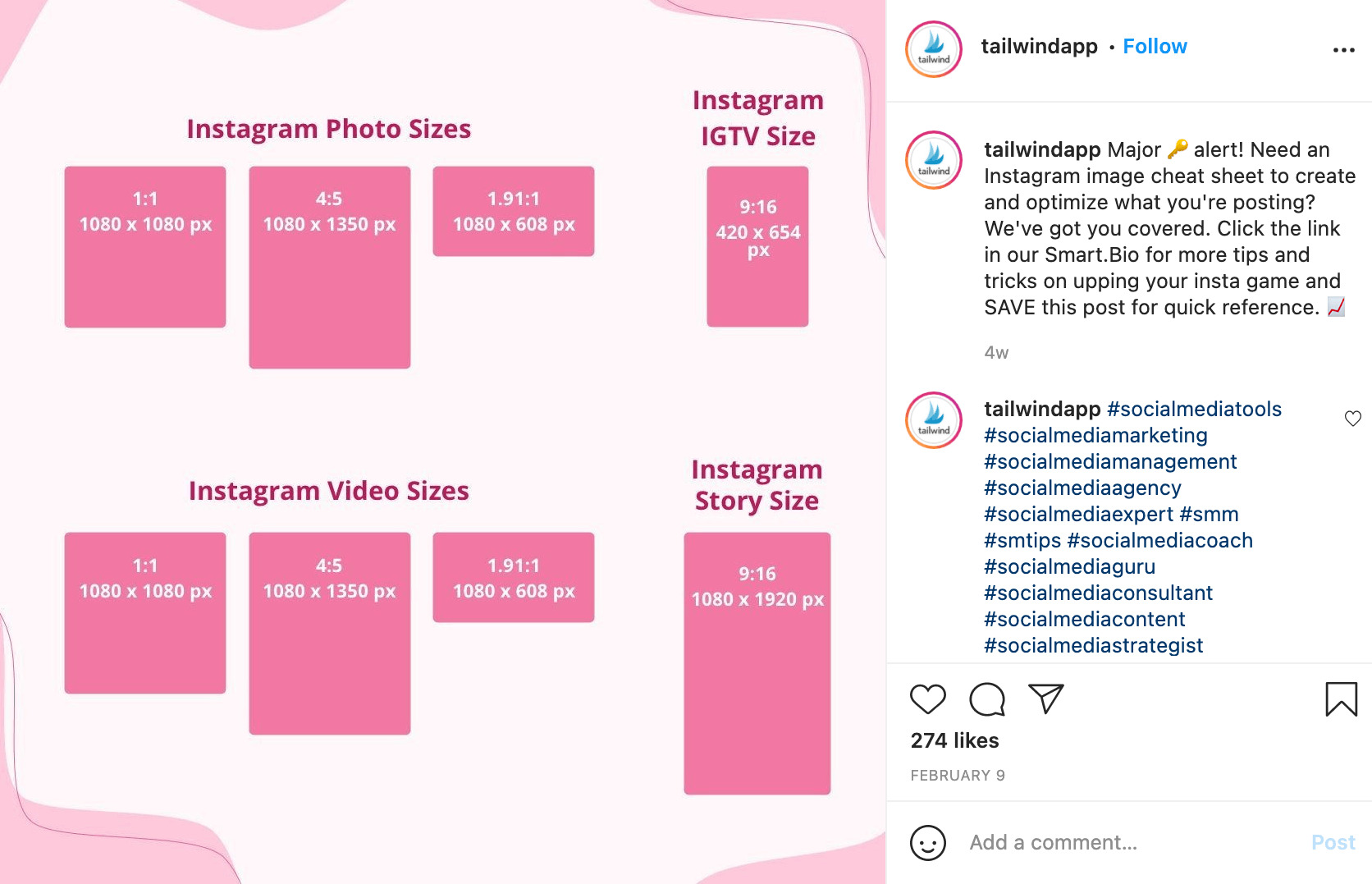Click the Instagram Story Size 9:16 graphic
The width and height of the screenshot is (1372, 884).
point(757,663)
